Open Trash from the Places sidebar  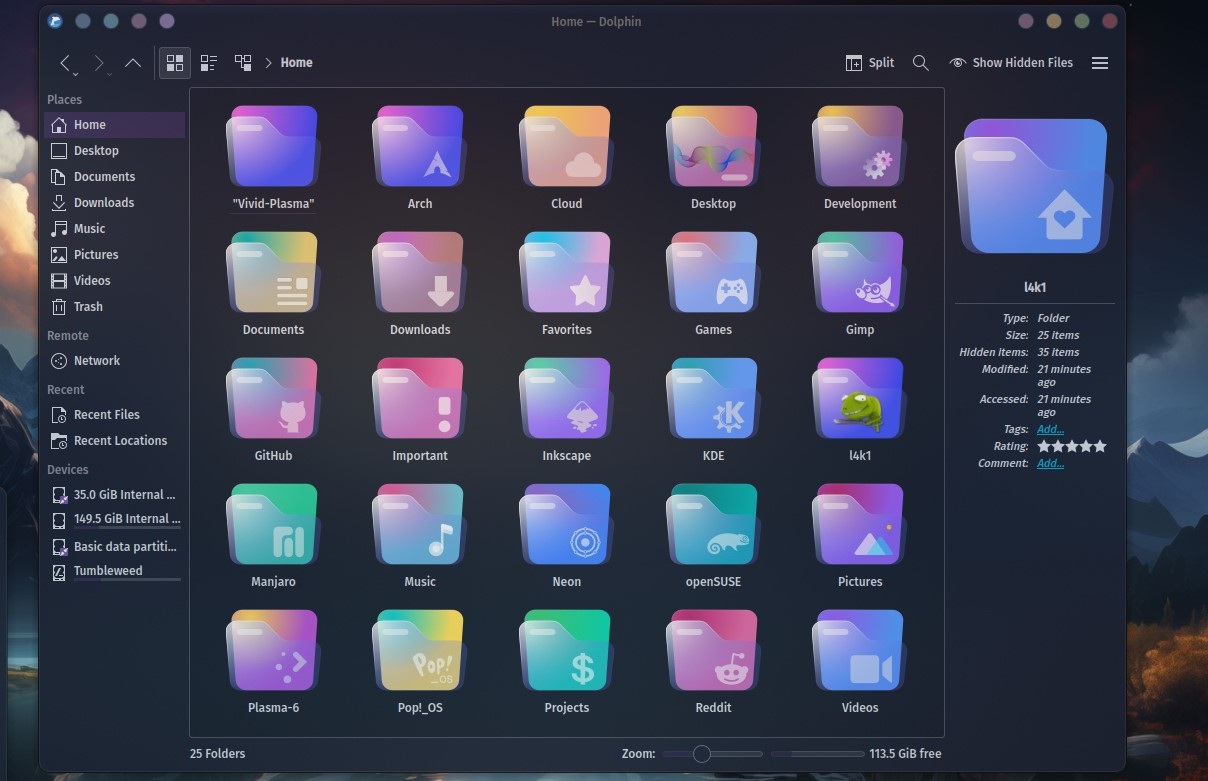point(89,306)
